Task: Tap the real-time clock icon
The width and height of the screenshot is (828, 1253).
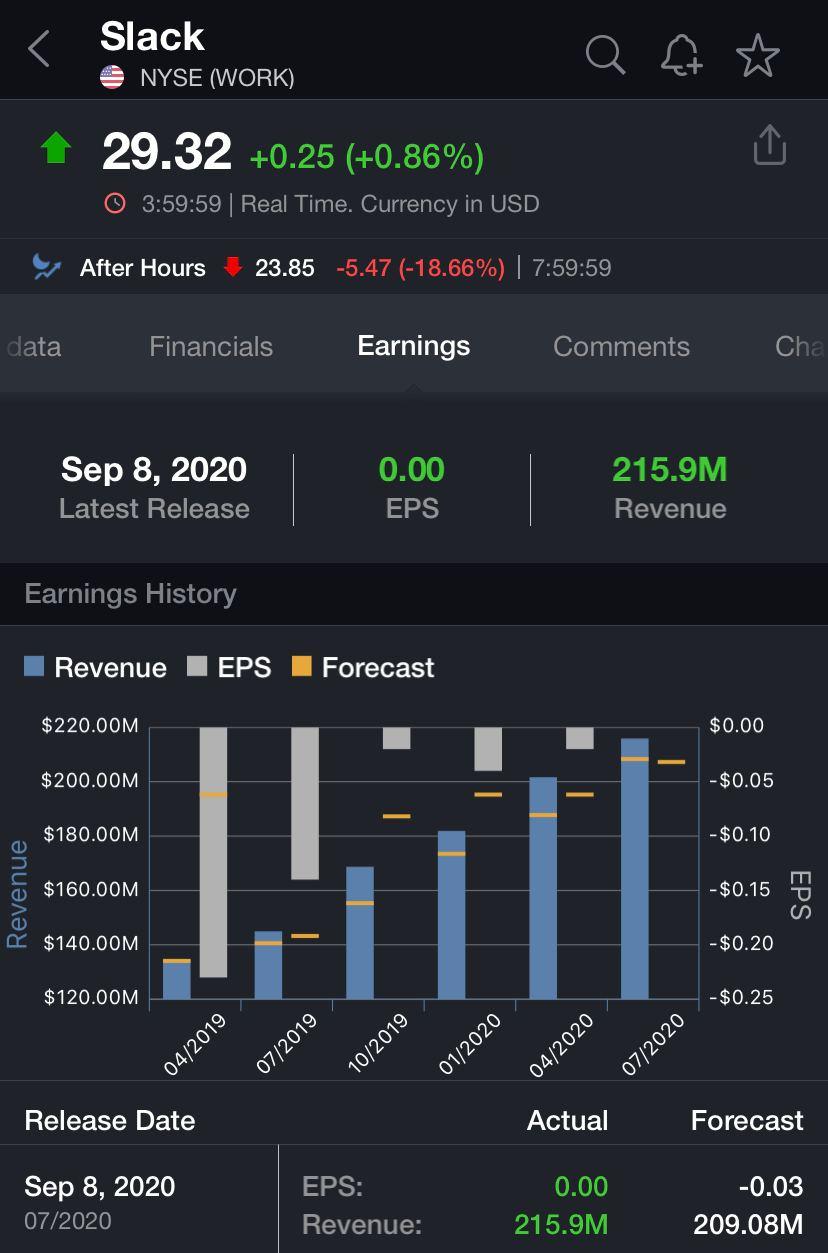Action: coord(115,204)
